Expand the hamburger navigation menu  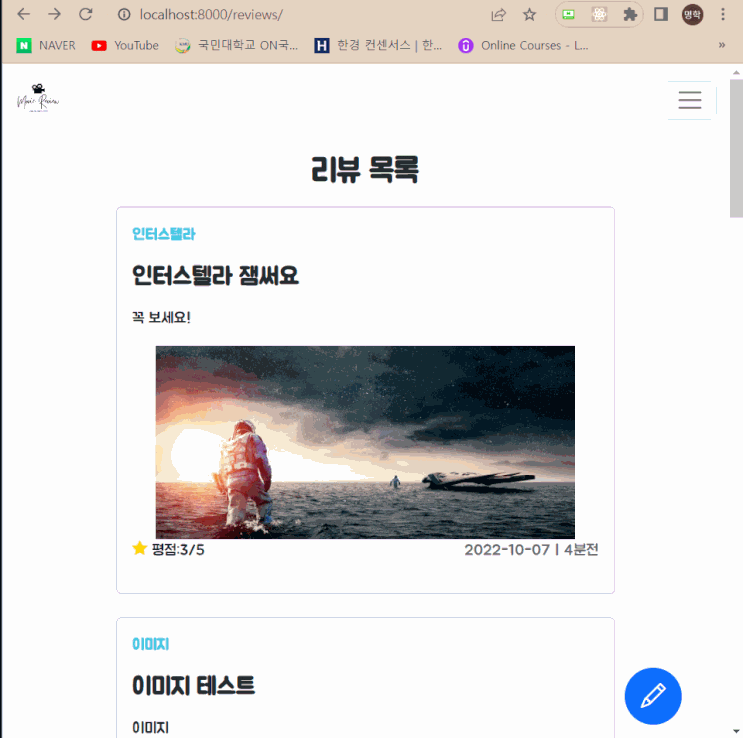(x=689, y=100)
